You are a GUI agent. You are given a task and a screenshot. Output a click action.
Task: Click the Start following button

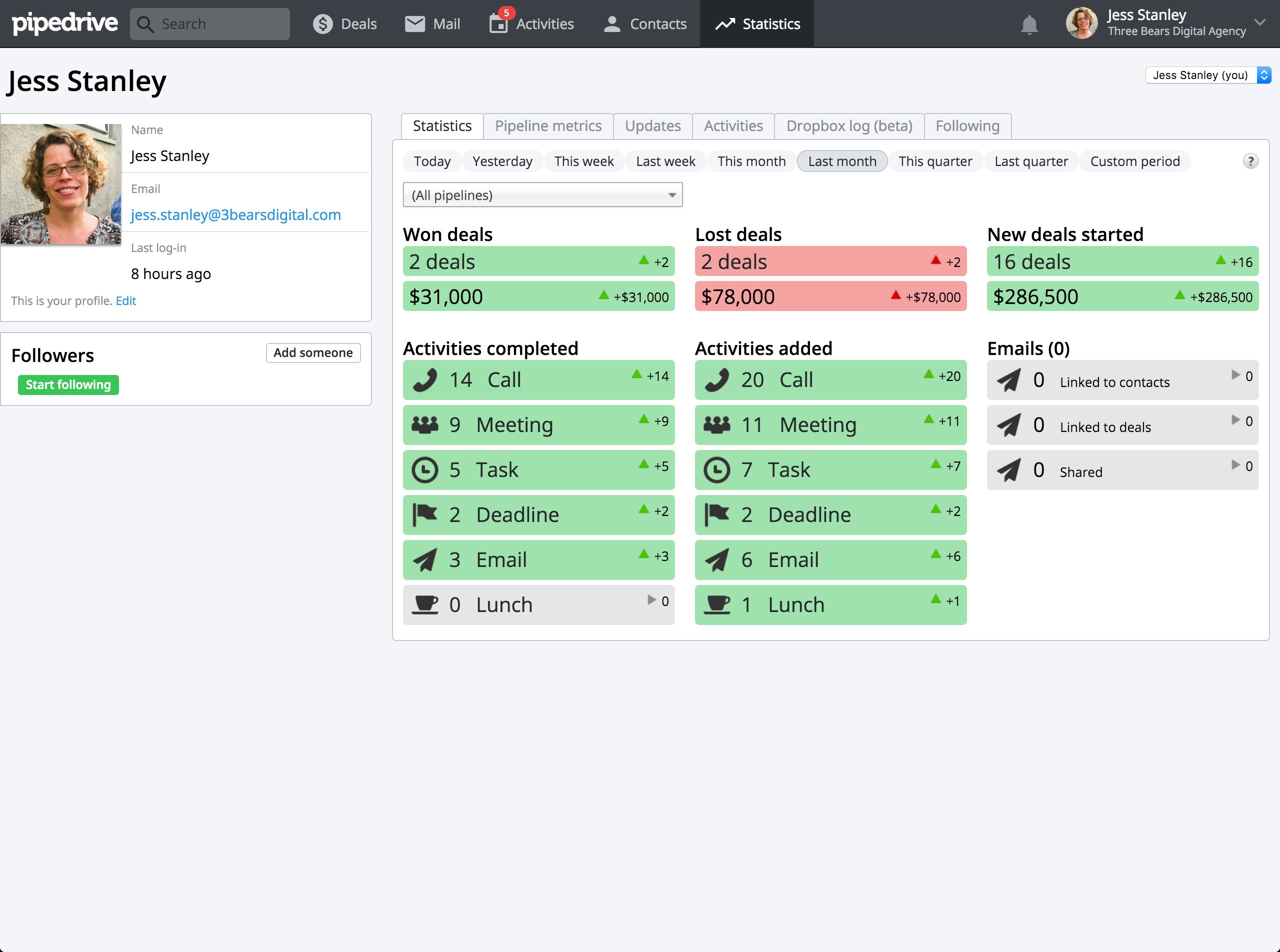[x=68, y=384]
